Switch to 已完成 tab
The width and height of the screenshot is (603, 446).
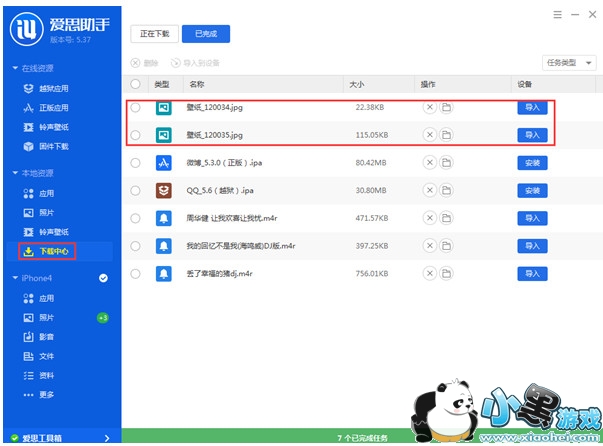[x=206, y=34]
